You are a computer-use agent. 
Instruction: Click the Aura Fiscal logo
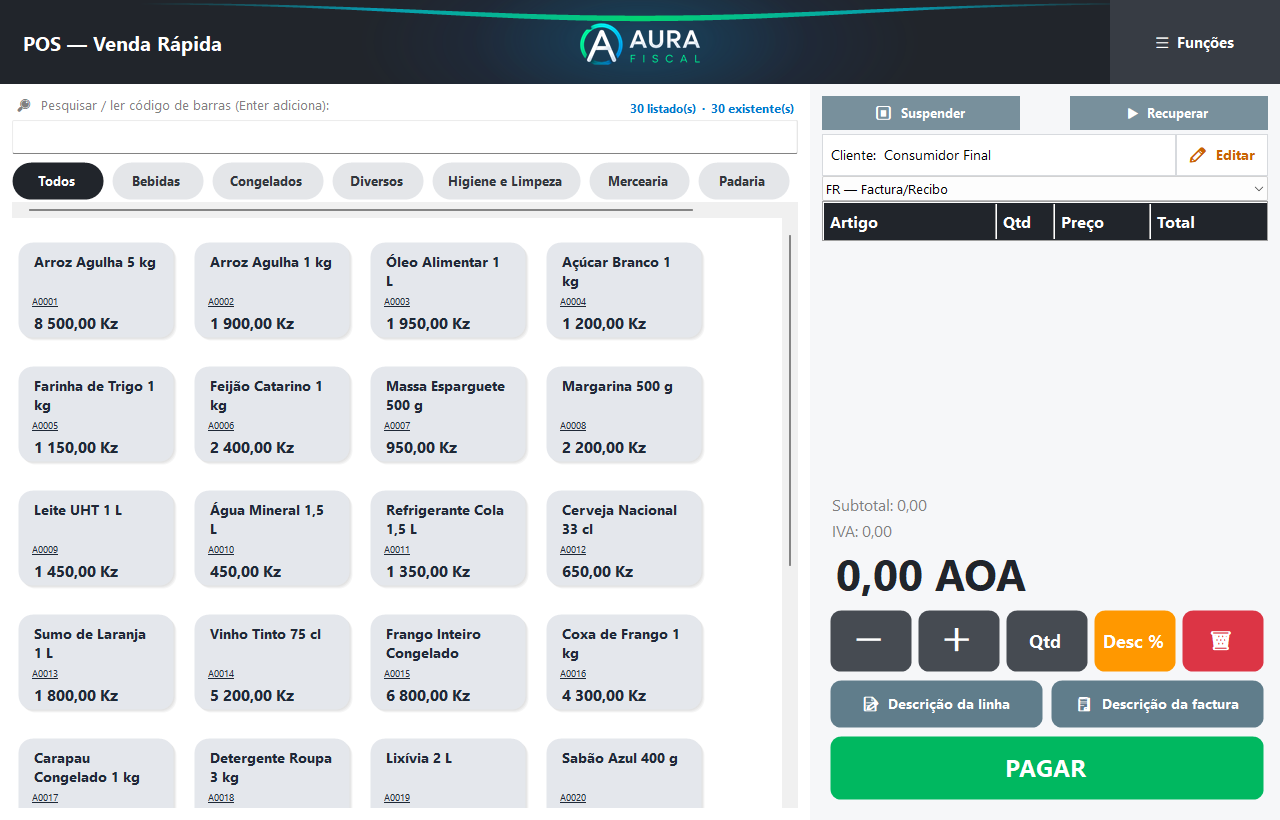point(640,44)
